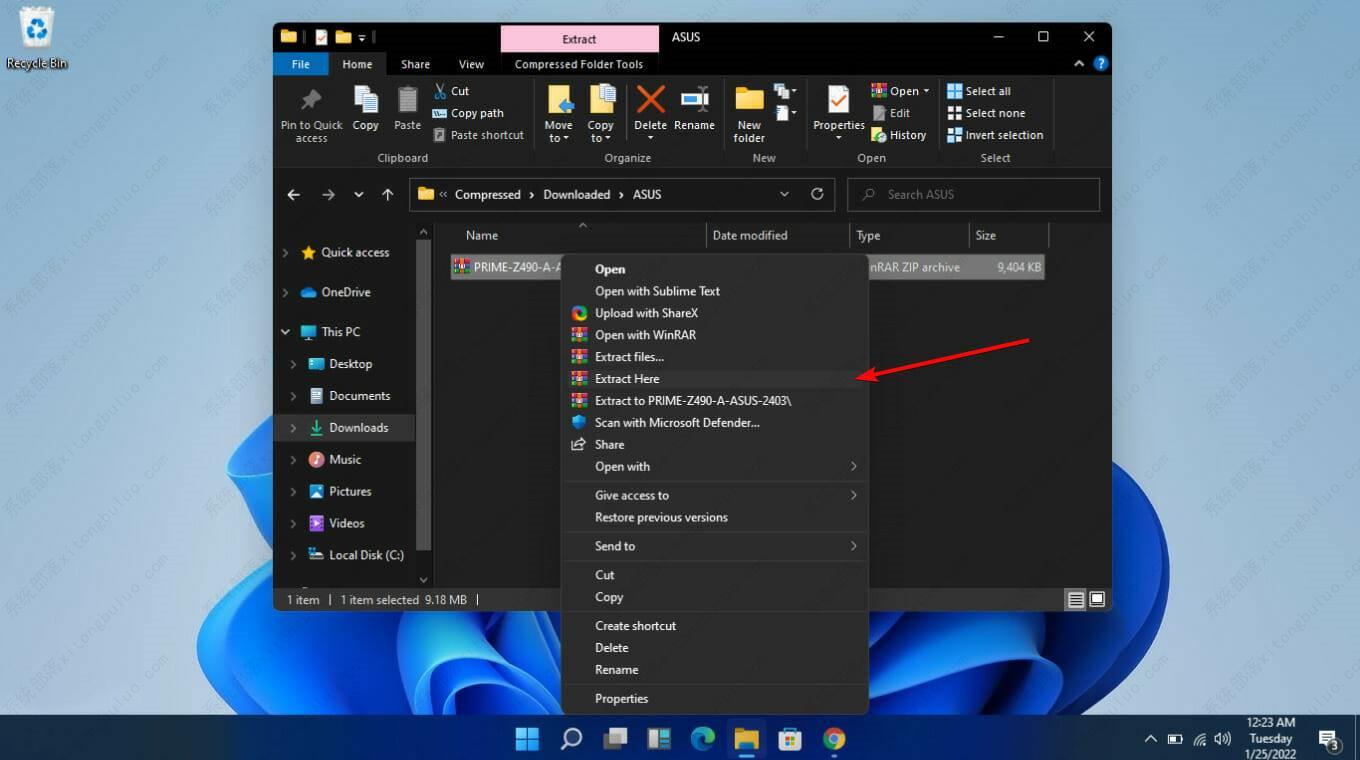Viewport: 1360px width, 760px height.
Task: Click the Pin to Quick access icon
Action: (x=311, y=101)
